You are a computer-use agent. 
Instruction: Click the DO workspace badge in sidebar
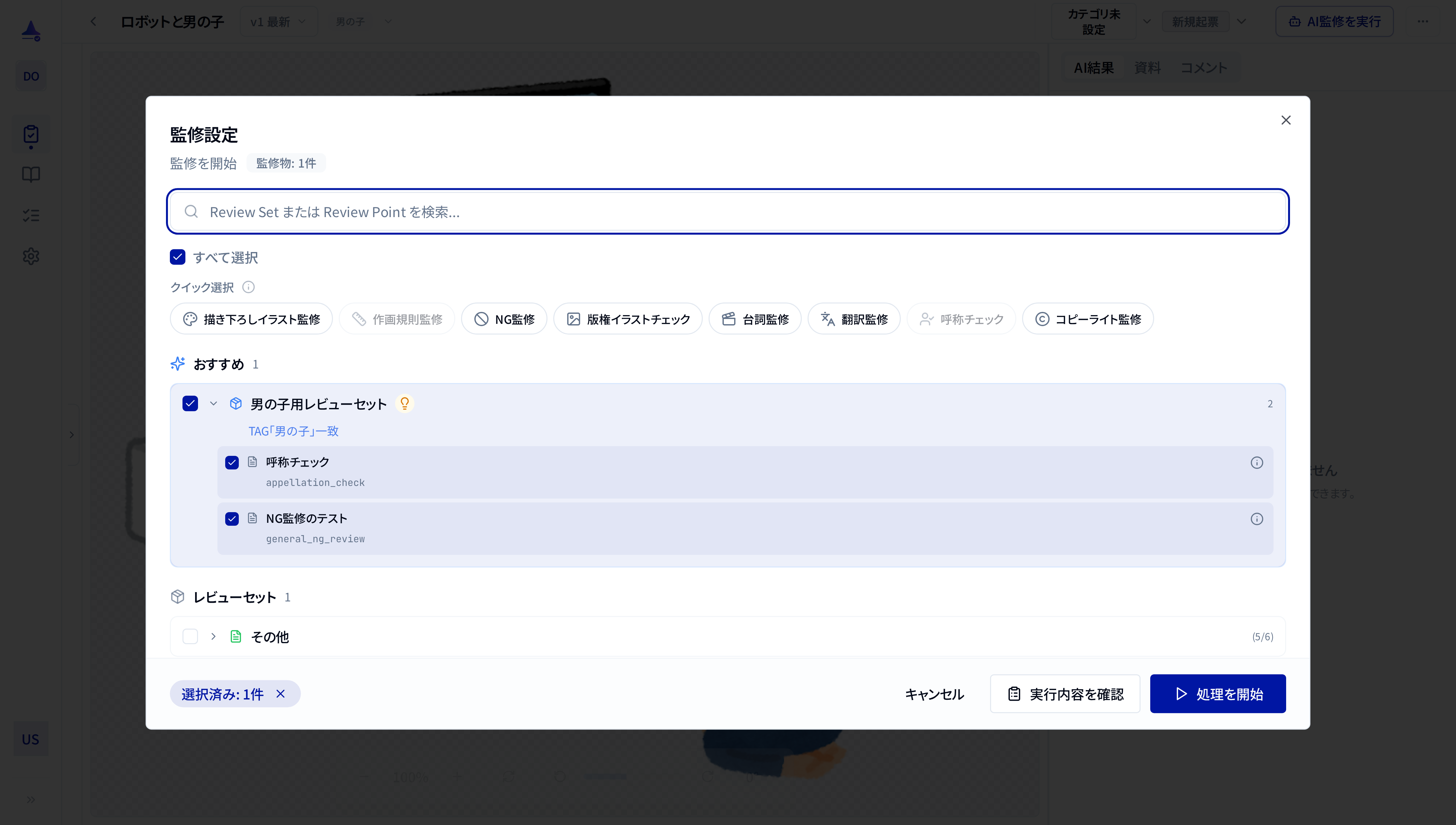point(31,76)
